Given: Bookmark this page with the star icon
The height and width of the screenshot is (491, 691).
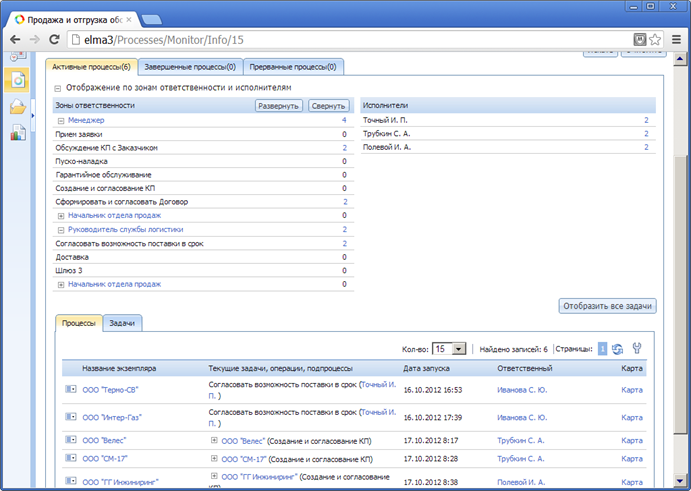Looking at the screenshot, I should point(656,39).
